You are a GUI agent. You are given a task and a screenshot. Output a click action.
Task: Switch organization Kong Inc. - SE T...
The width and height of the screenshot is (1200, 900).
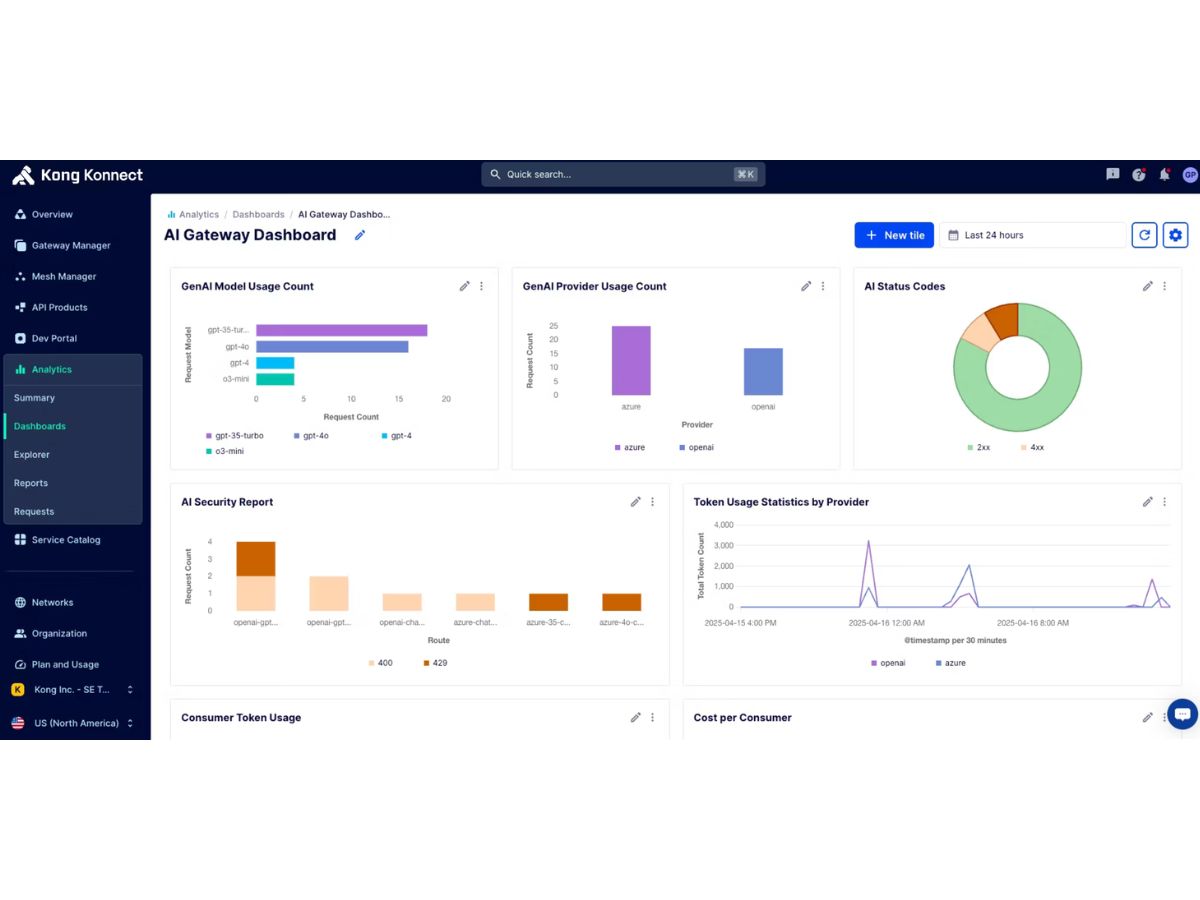coord(72,690)
